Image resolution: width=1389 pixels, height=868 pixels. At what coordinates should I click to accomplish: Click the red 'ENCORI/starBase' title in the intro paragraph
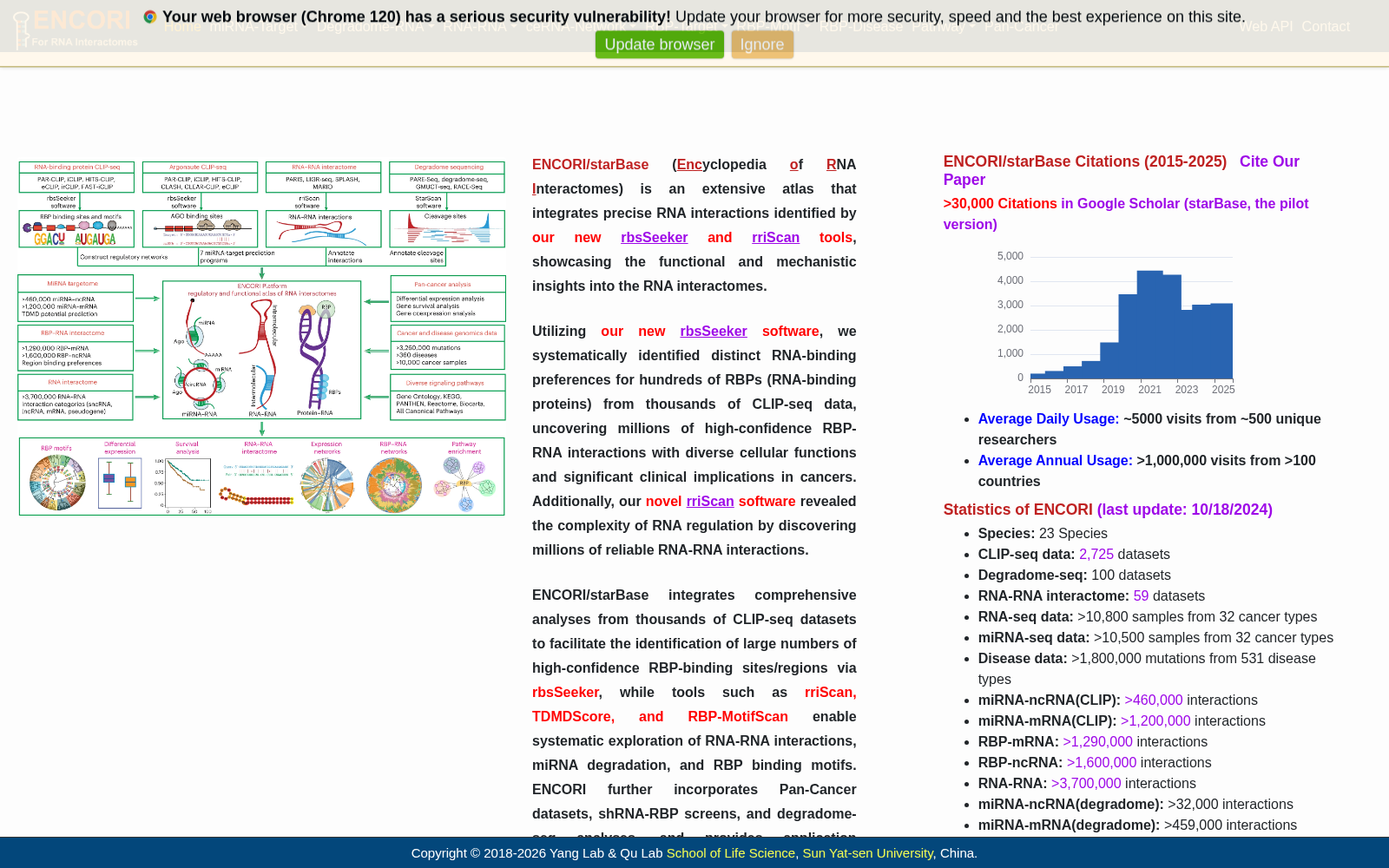590,164
